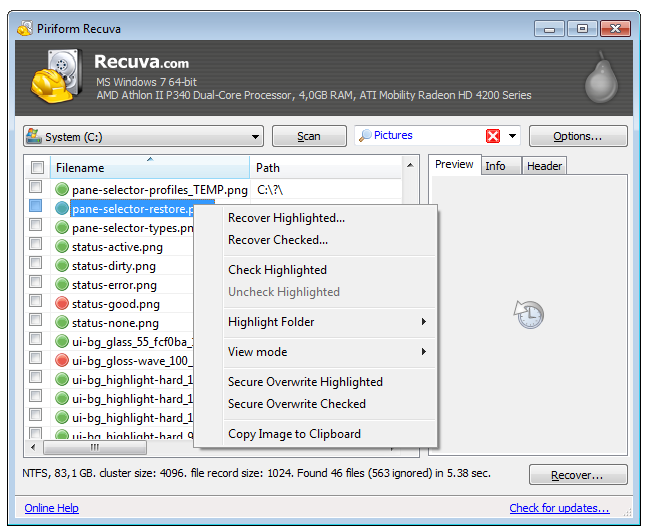Click the horizontal scrollbar left arrow
Viewport: 646px width, 532px height.
pyautogui.click(x=33, y=447)
